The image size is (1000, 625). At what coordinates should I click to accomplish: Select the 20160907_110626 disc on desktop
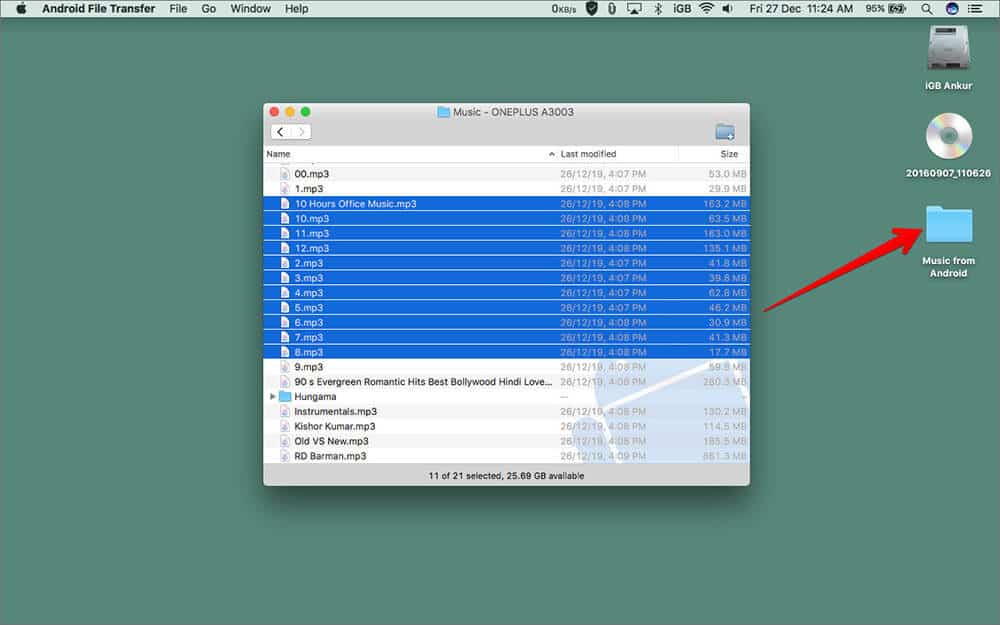948,145
